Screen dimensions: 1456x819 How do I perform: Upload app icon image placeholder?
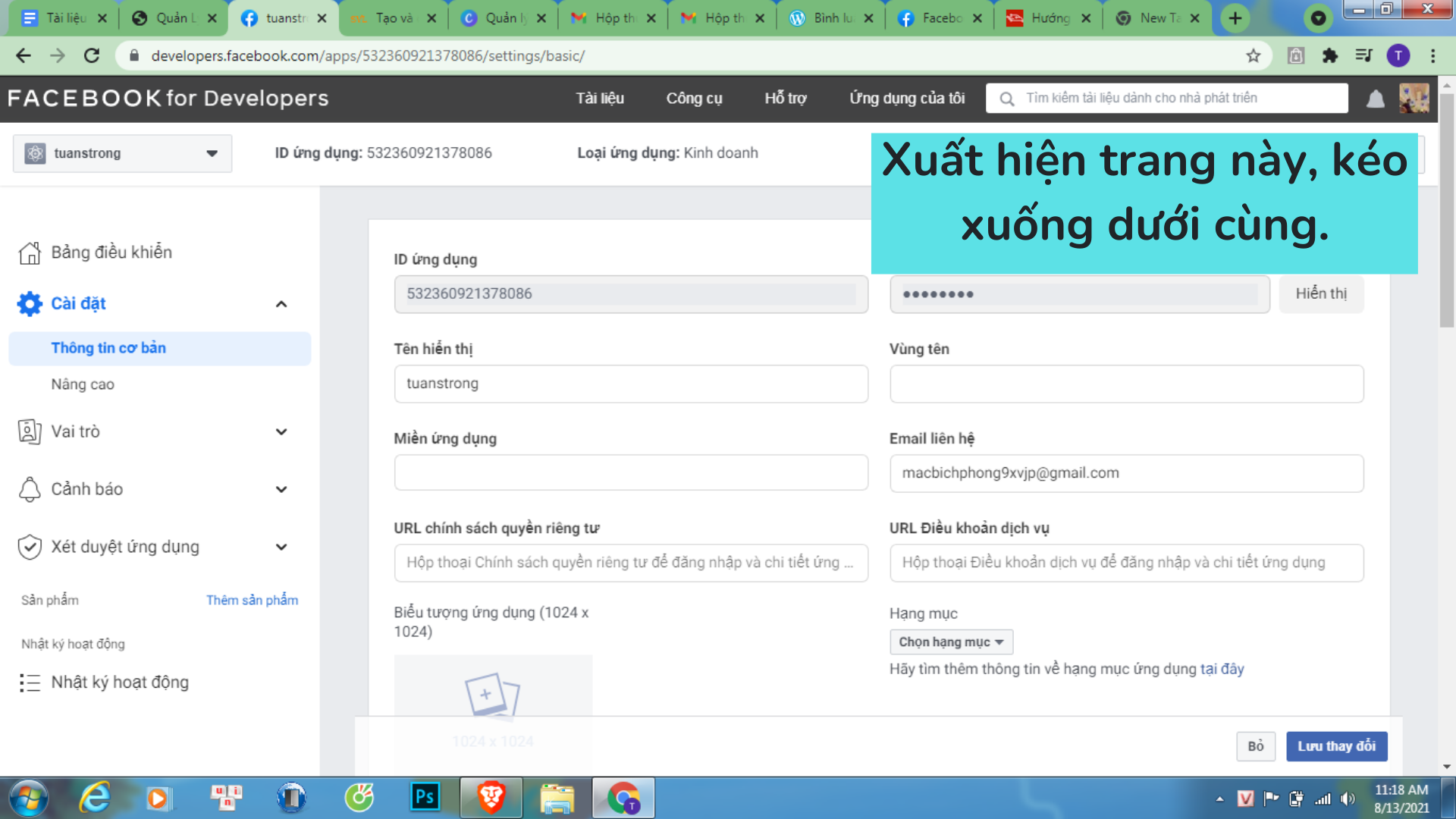[493, 705]
